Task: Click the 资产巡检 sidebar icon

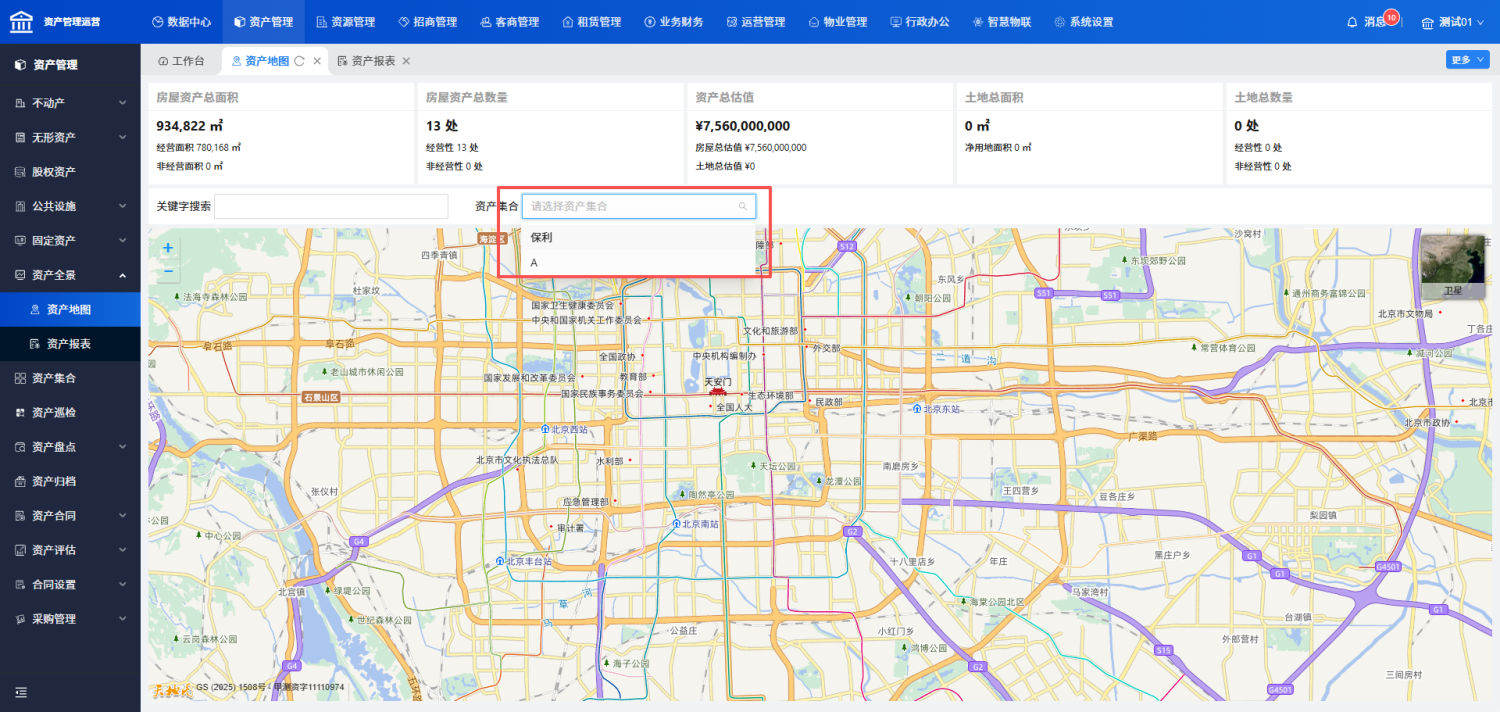Action: tap(21, 412)
